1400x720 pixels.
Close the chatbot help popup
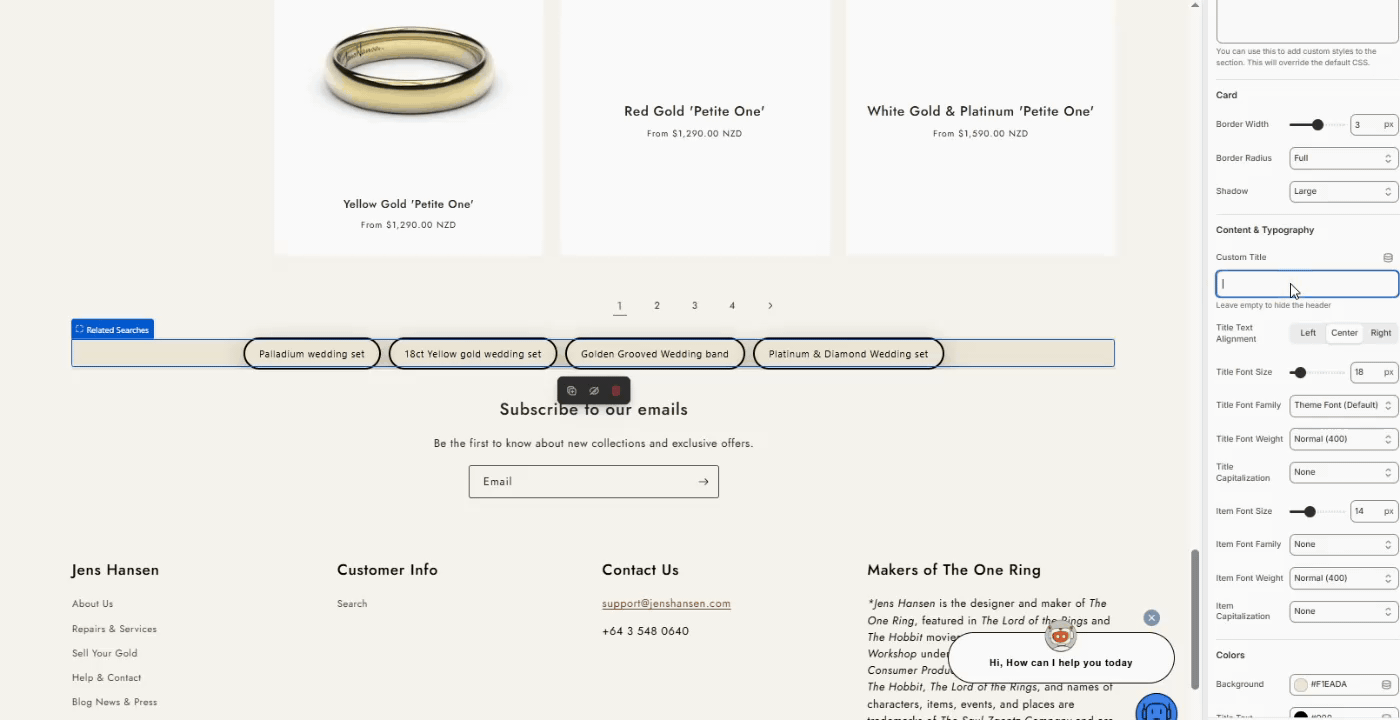point(1151,618)
